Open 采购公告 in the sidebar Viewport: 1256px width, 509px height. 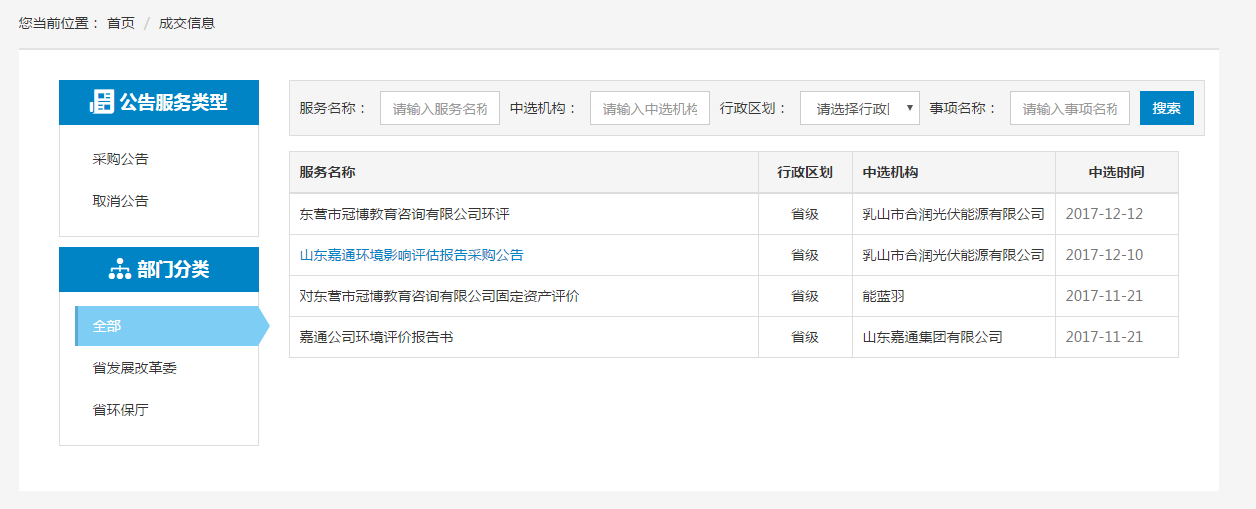tap(120, 159)
